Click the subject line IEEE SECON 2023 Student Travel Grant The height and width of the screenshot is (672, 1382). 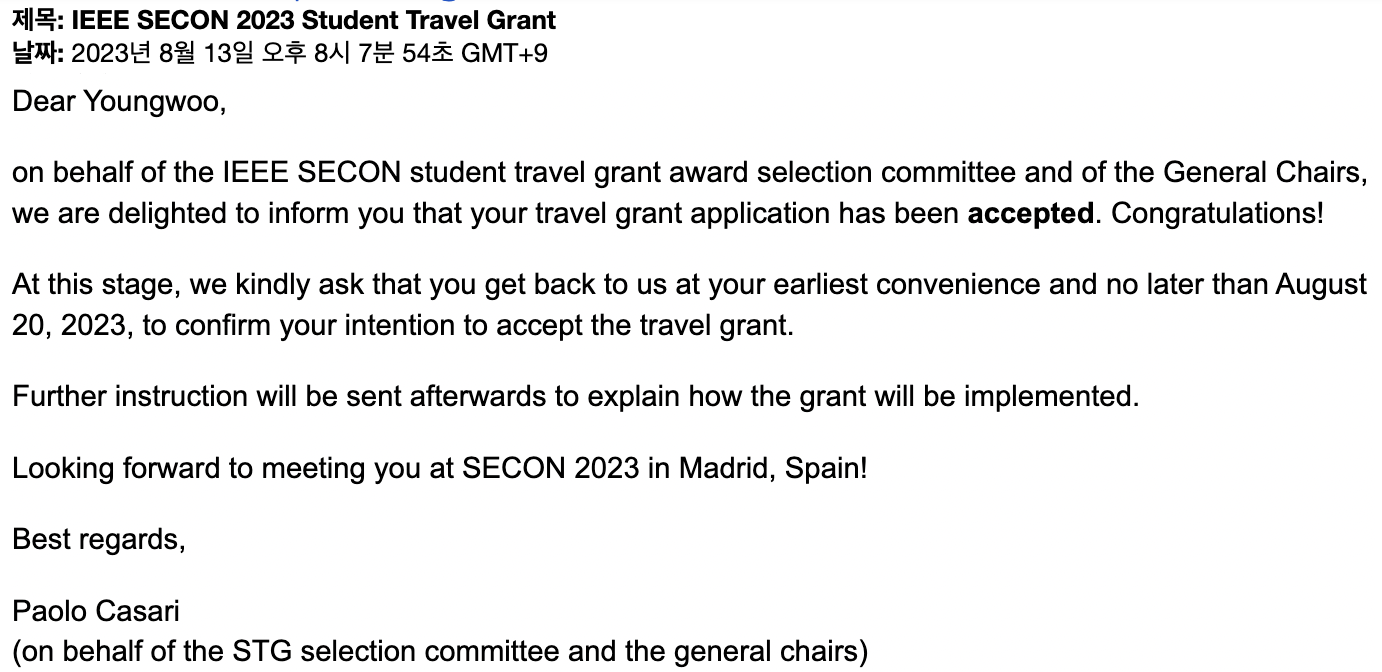tap(314, 20)
